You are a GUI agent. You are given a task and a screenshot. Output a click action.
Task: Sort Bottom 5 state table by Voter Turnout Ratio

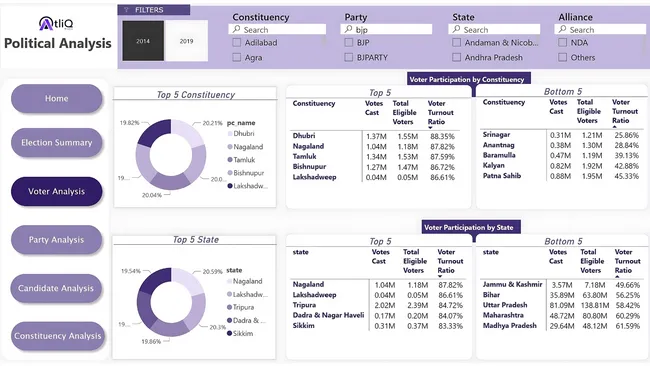627,262
